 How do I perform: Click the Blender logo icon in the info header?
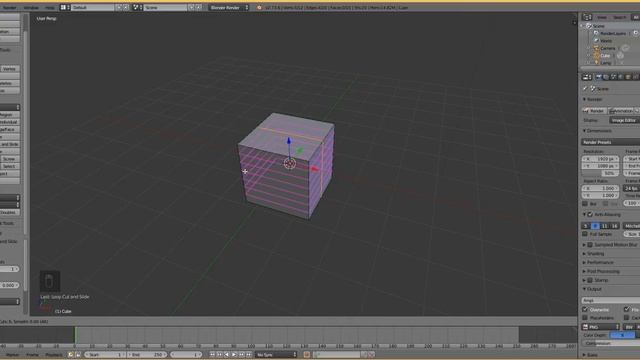click(x=259, y=7)
